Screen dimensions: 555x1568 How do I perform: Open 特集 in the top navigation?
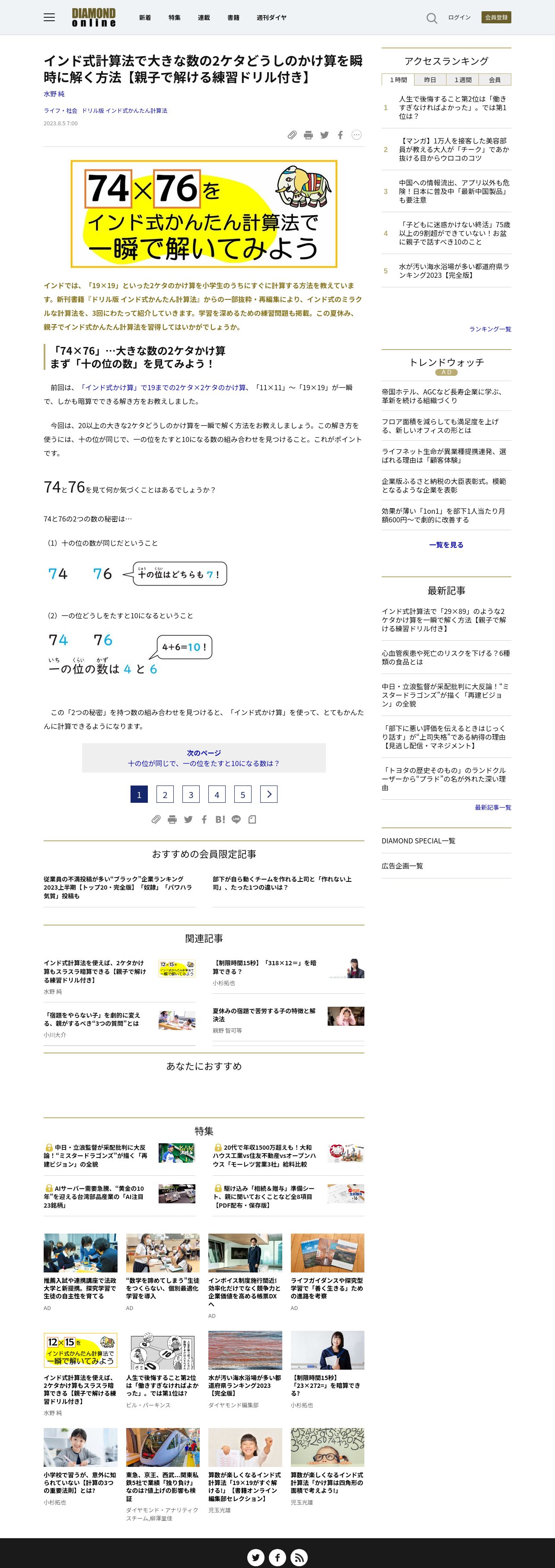(x=174, y=18)
